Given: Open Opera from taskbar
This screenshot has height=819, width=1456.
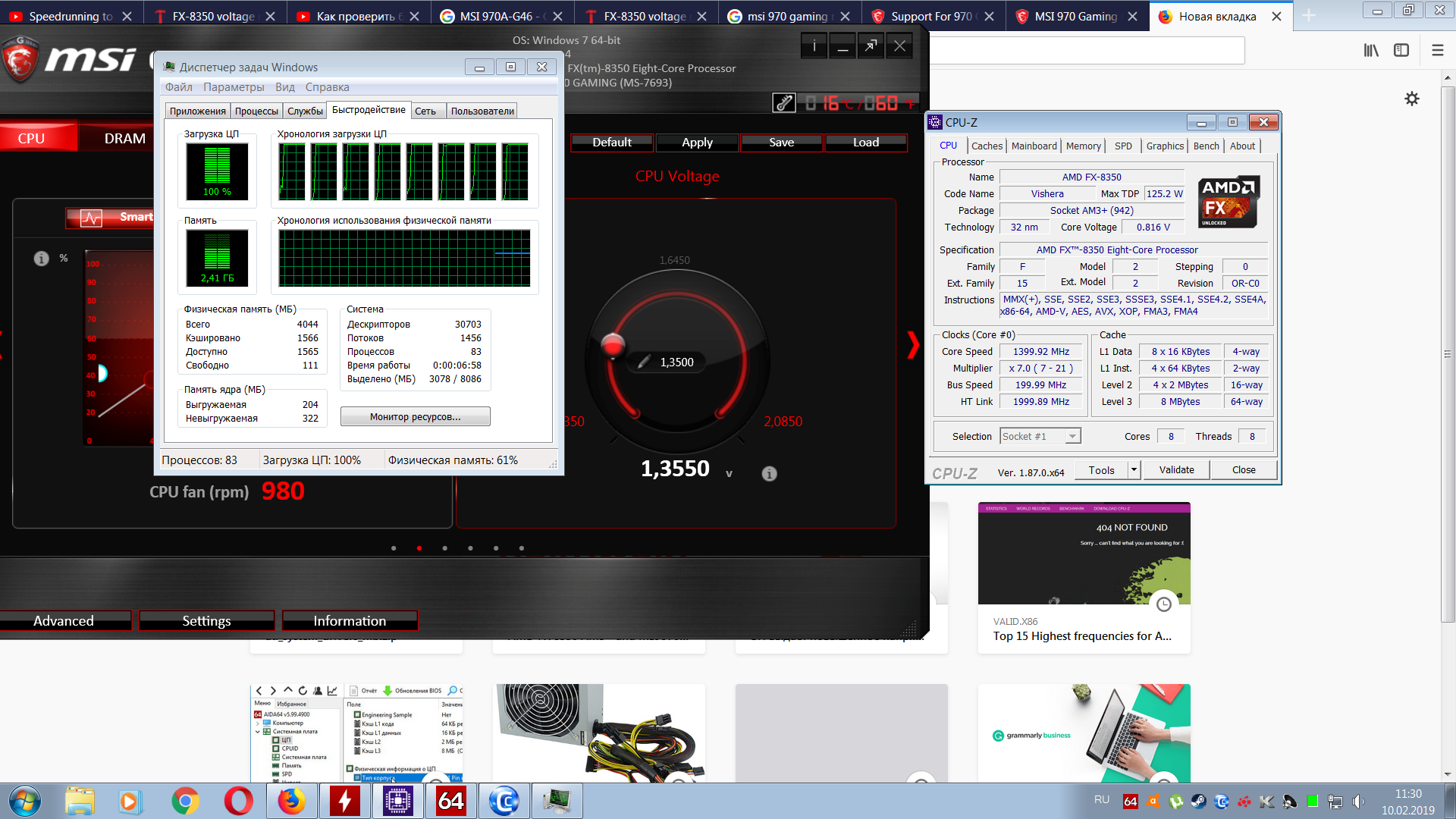Looking at the screenshot, I should tap(238, 801).
